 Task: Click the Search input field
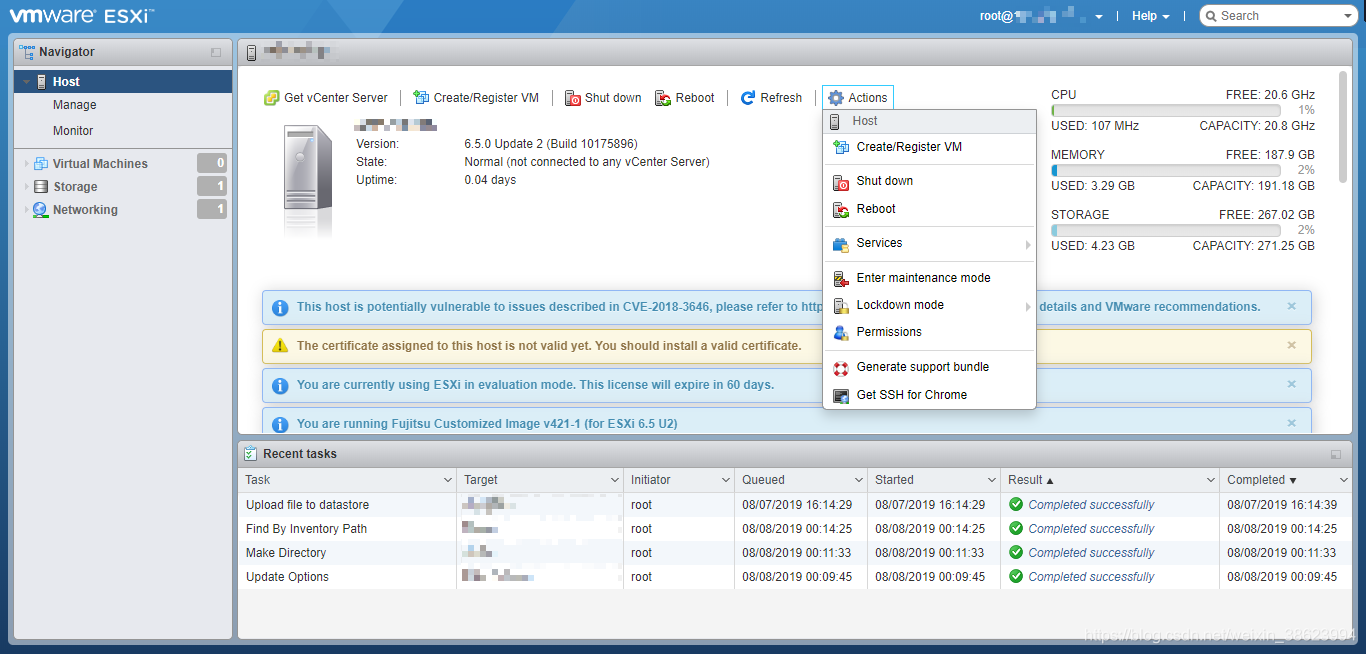(1279, 16)
